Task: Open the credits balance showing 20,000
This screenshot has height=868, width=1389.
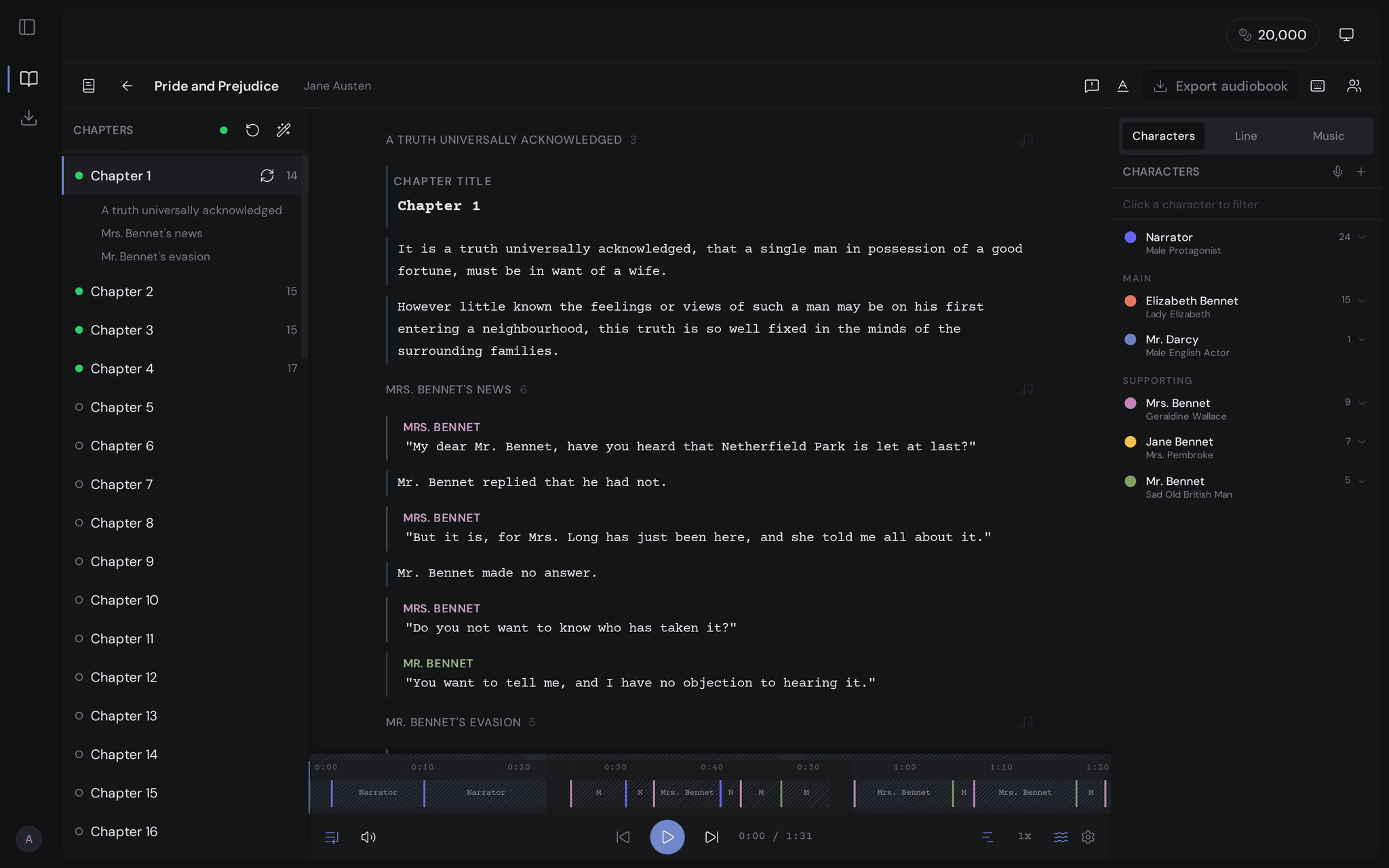Action: point(1272,35)
